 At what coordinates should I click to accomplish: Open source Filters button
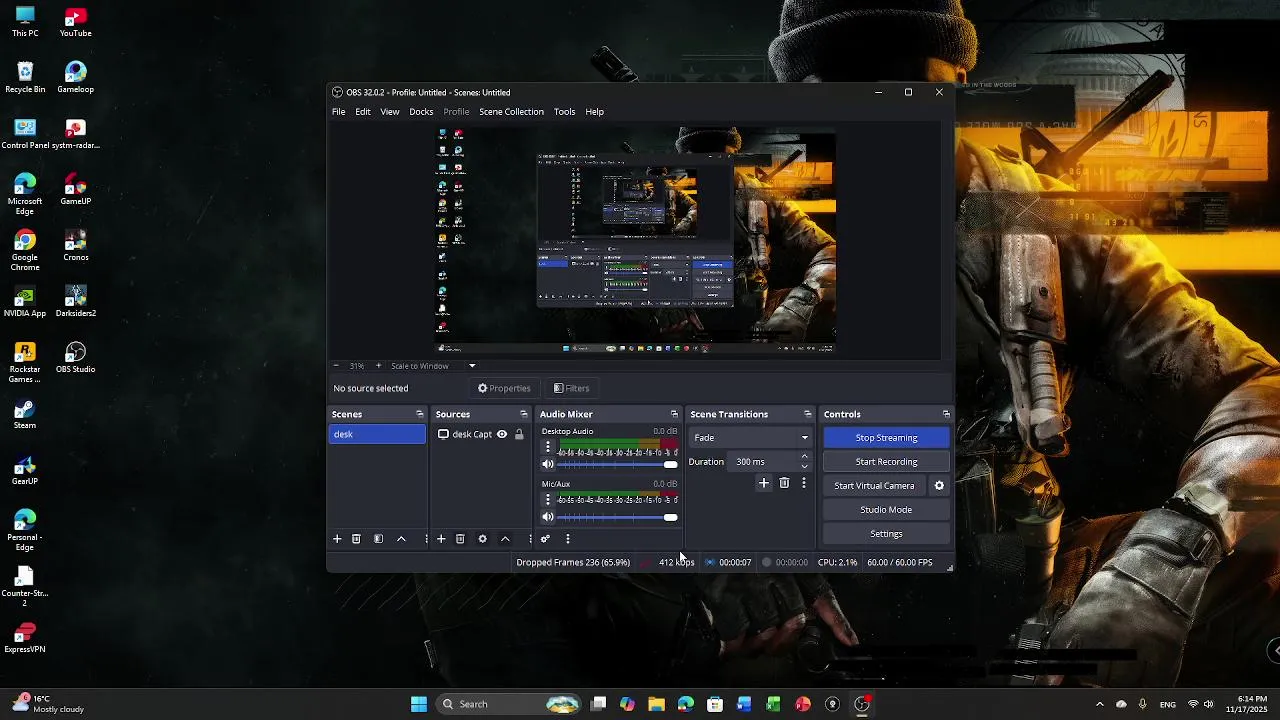click(571, 388)
